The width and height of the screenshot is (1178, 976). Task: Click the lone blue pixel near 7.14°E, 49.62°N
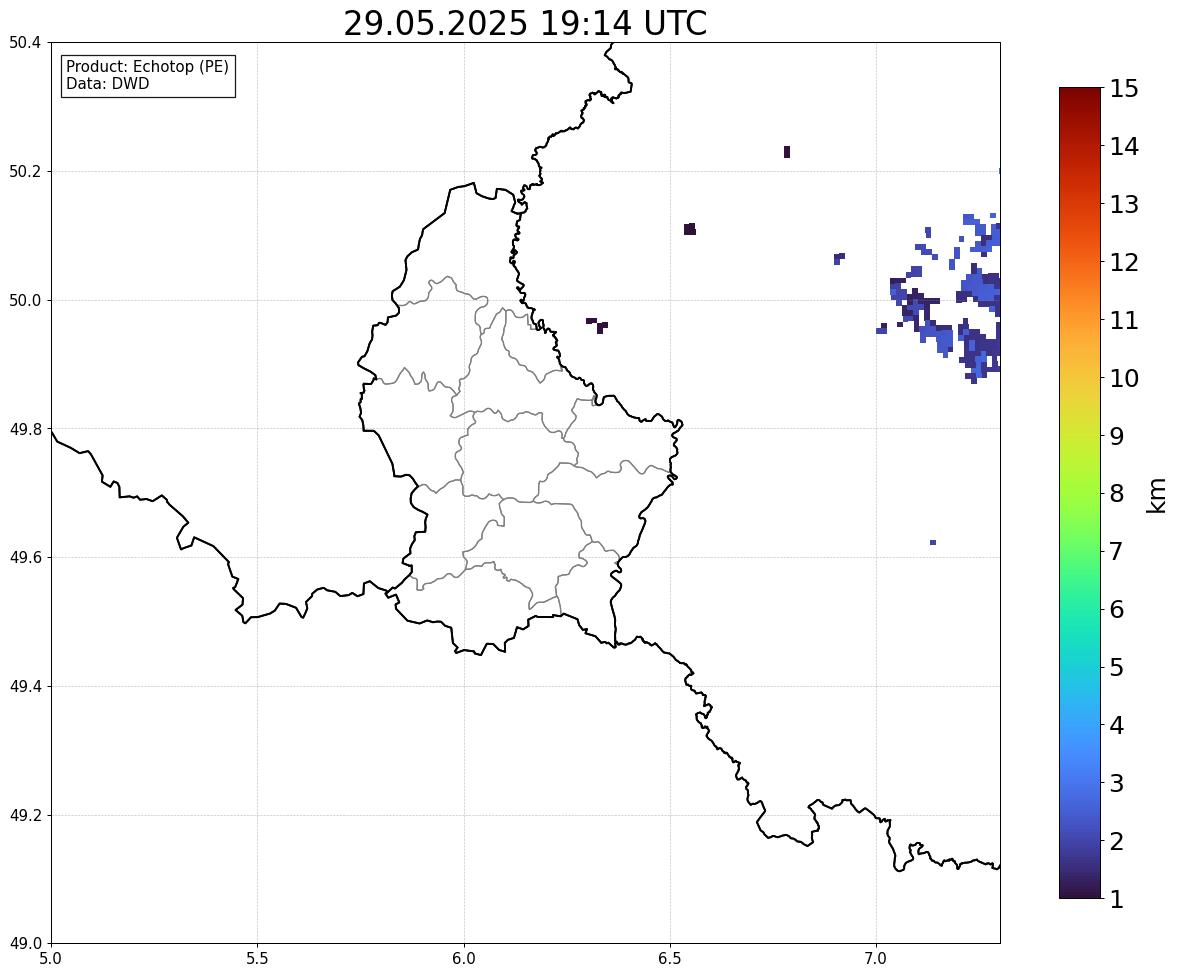tap(932, 542)
